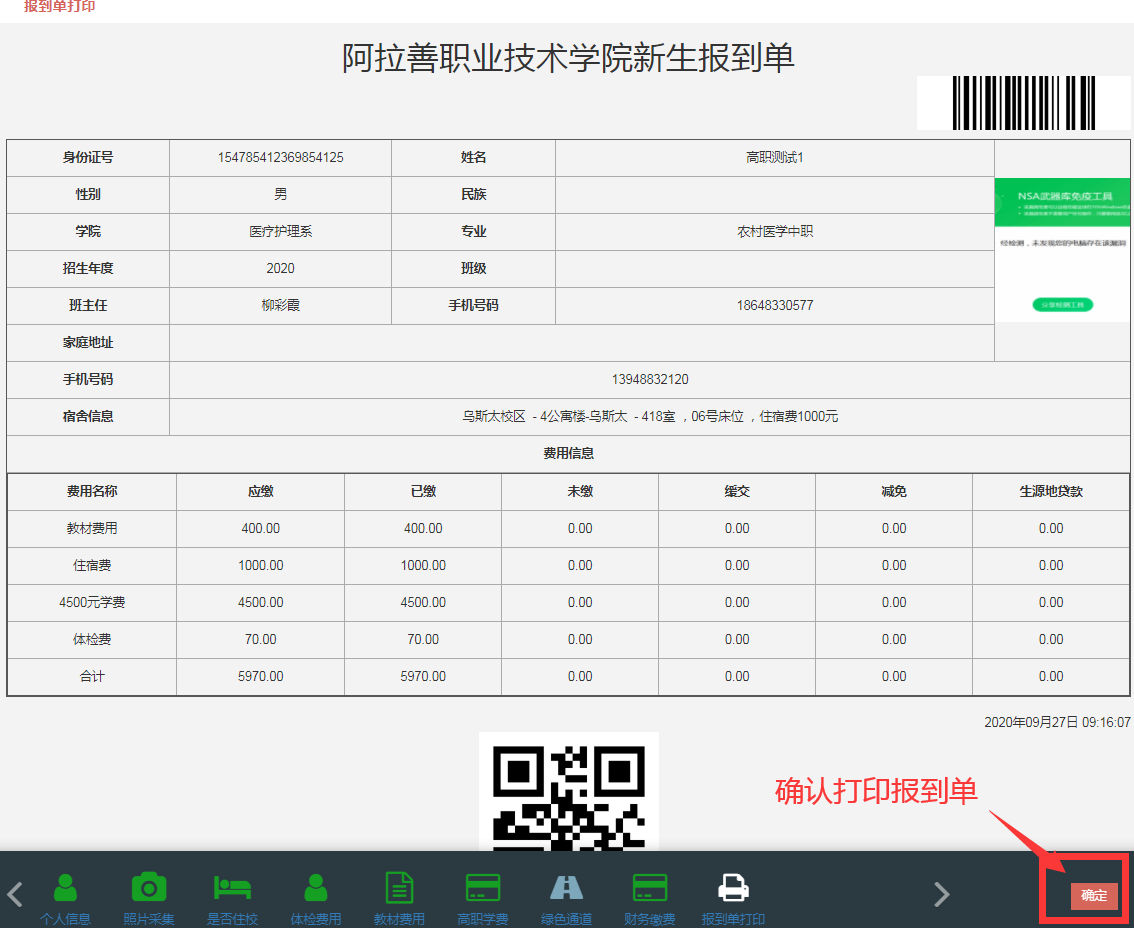Open the 个人信息 person icon step
Image resolution: width=1134 pixels, height=928 pixels.
point(65,888)
